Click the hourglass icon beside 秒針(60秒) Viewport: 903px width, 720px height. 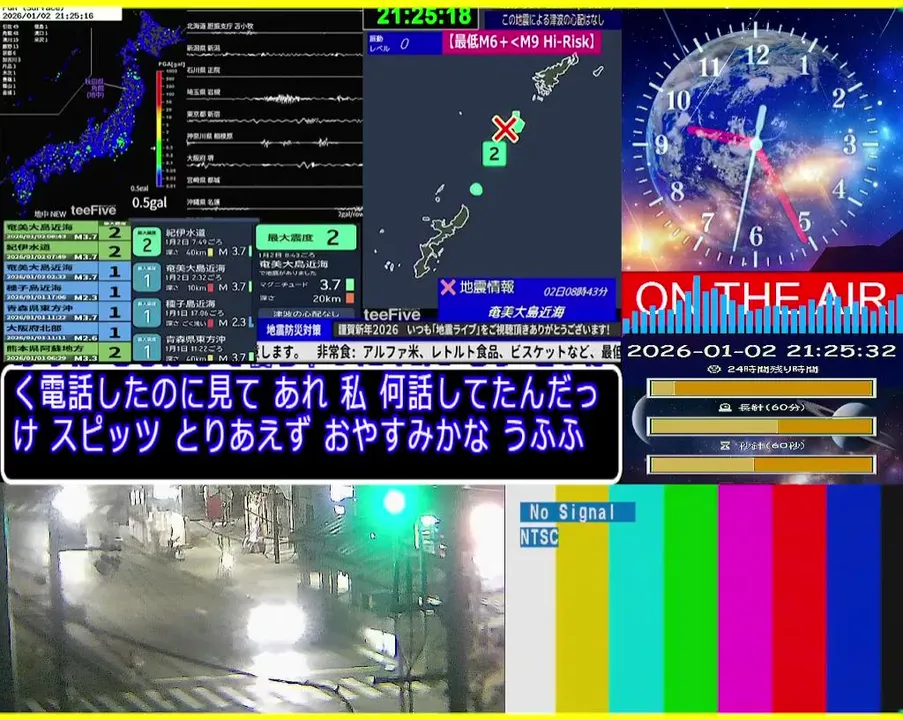(x=726, y=446)
